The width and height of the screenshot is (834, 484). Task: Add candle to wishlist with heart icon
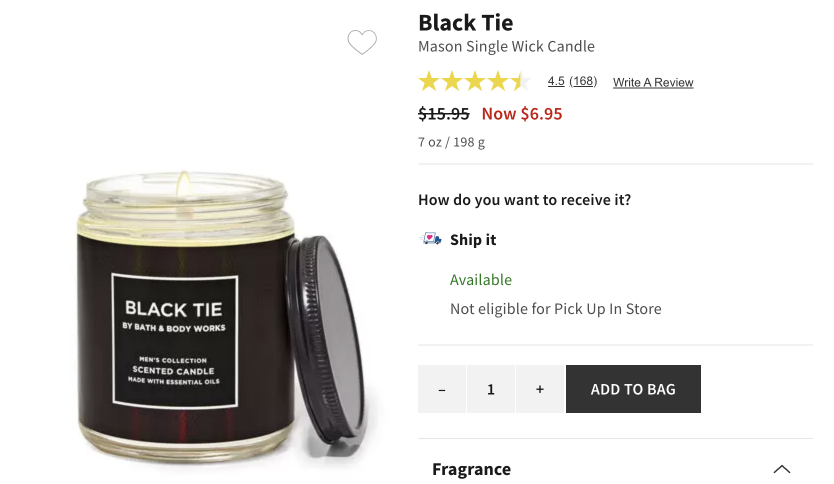coord(362,42)
